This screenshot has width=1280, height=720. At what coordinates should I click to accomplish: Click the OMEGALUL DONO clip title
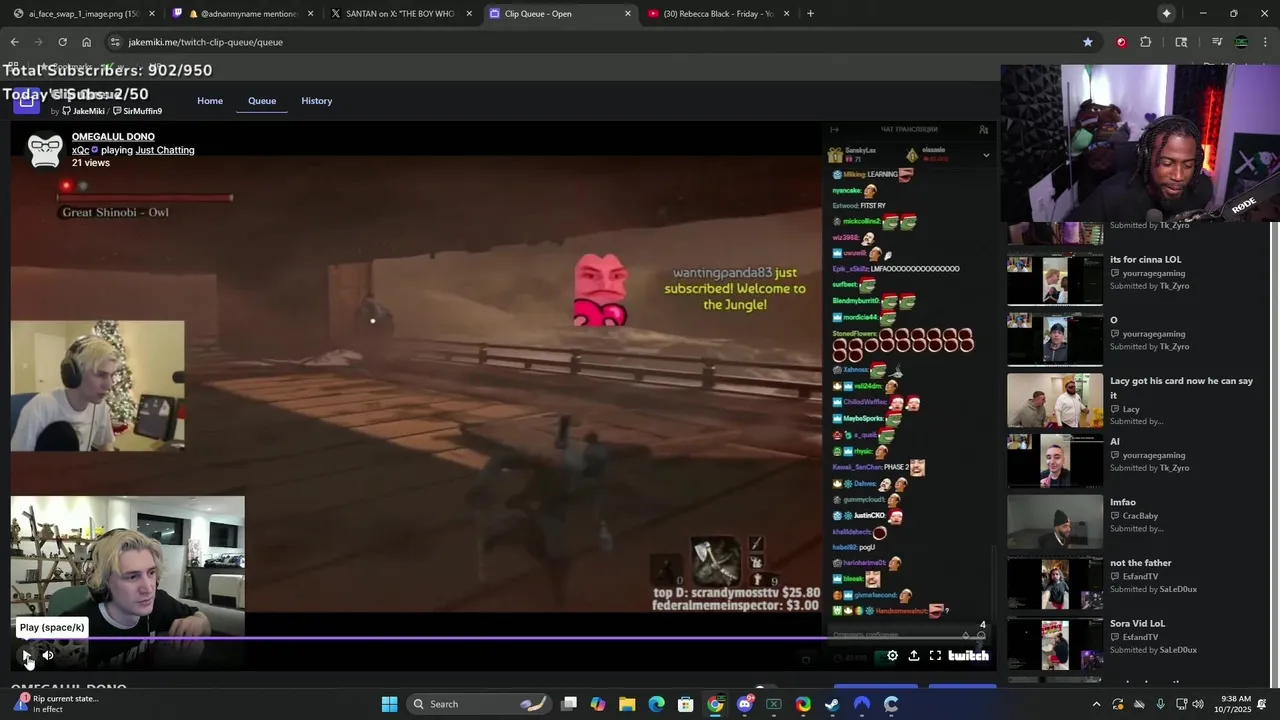[113, 137]
